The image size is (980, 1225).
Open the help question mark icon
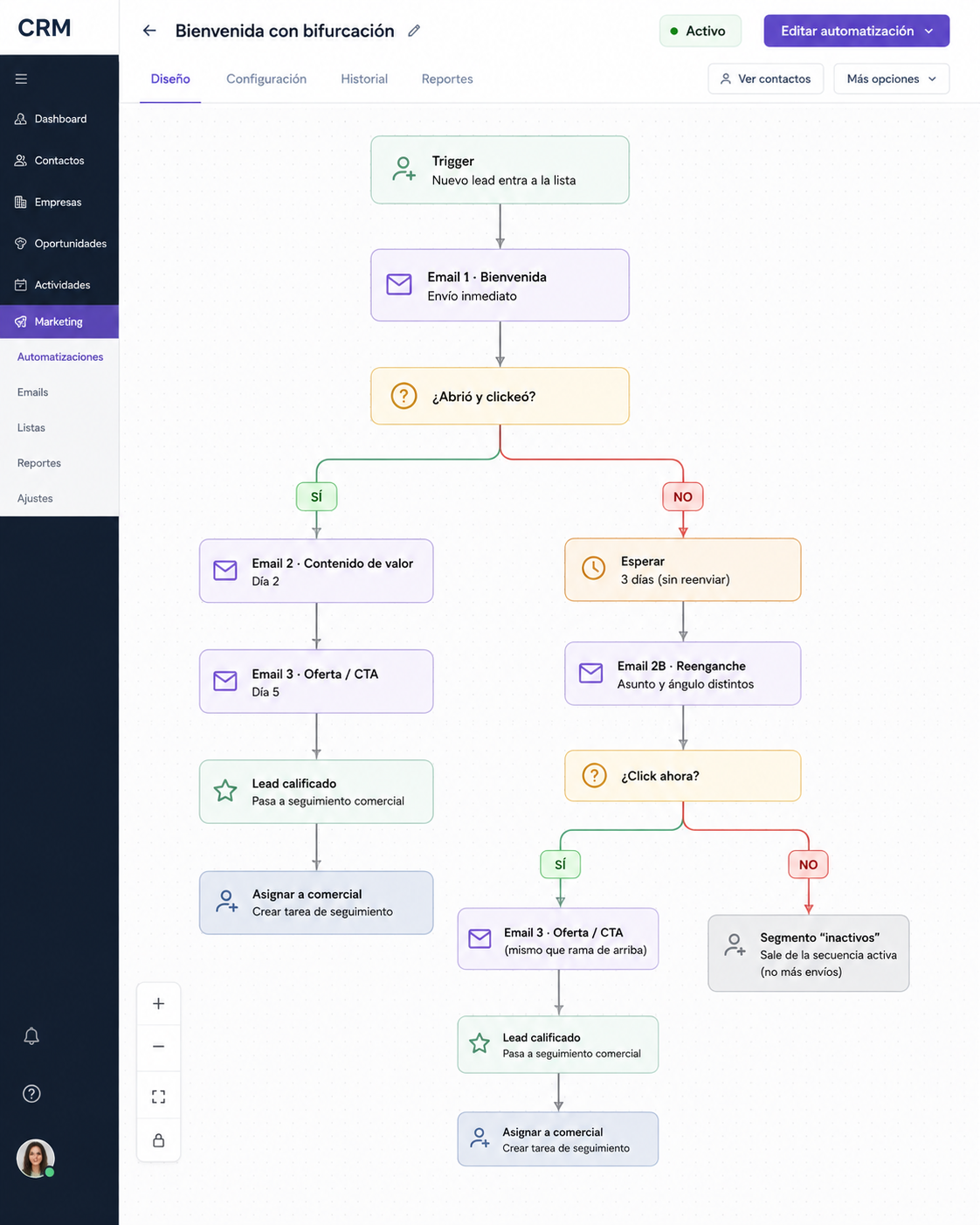(x=31, y=1094)
